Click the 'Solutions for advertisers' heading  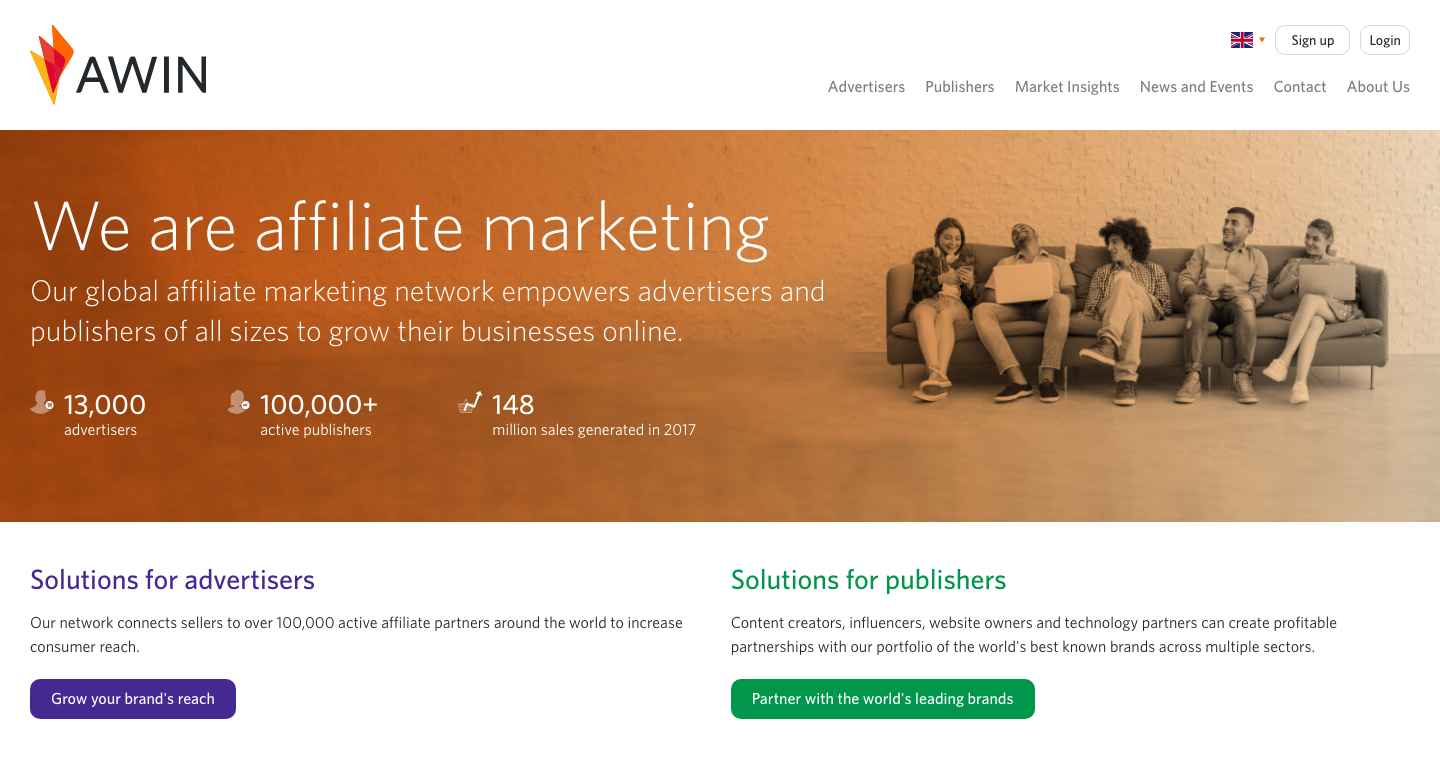[172, 580]
